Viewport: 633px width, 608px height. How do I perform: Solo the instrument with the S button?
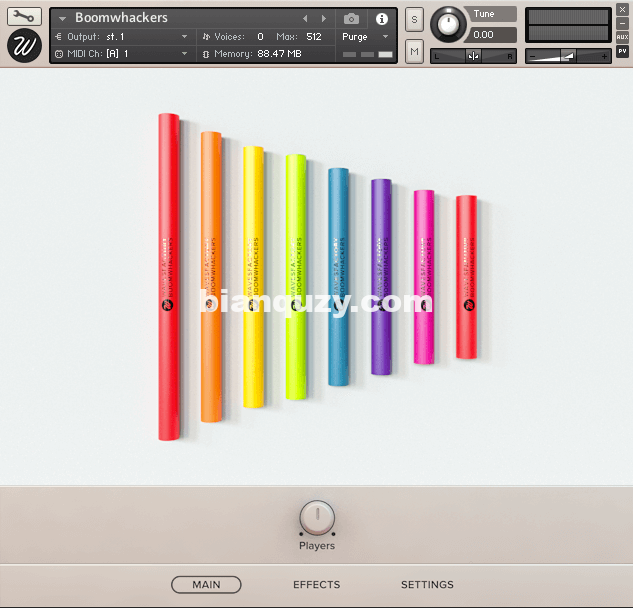[414, 19]
